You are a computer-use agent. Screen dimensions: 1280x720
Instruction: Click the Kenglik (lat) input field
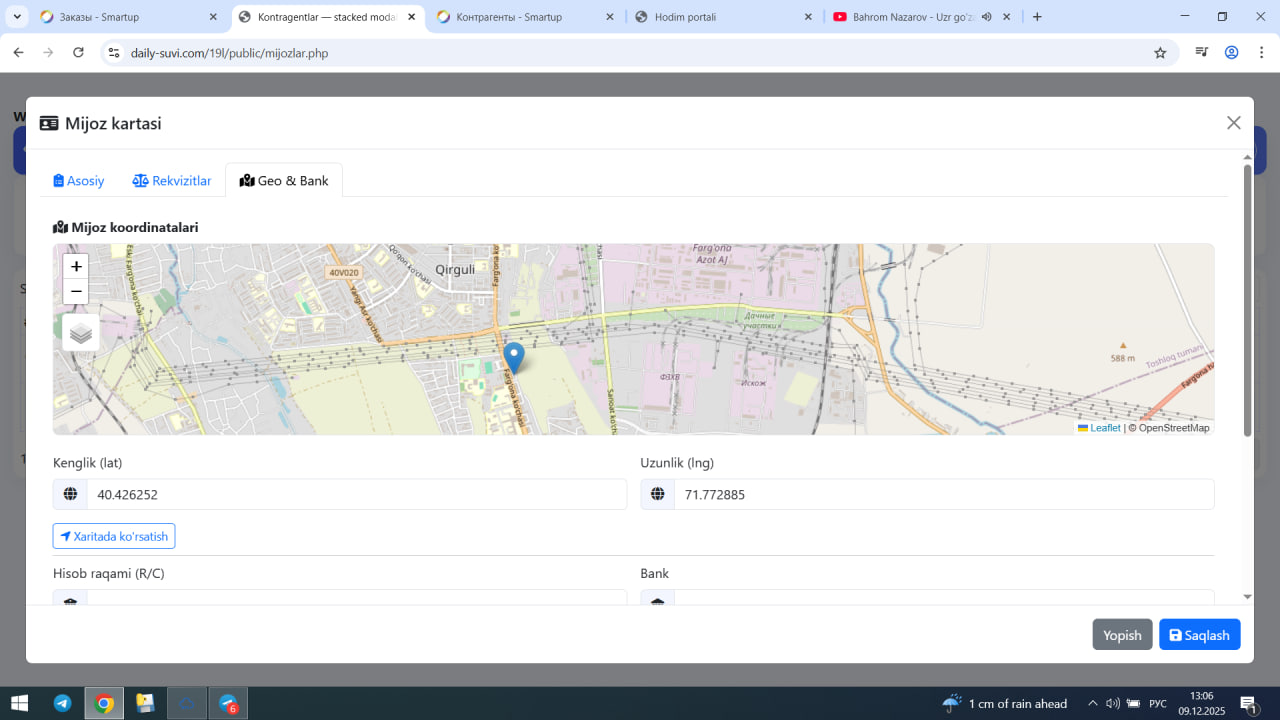click(356, 494)
